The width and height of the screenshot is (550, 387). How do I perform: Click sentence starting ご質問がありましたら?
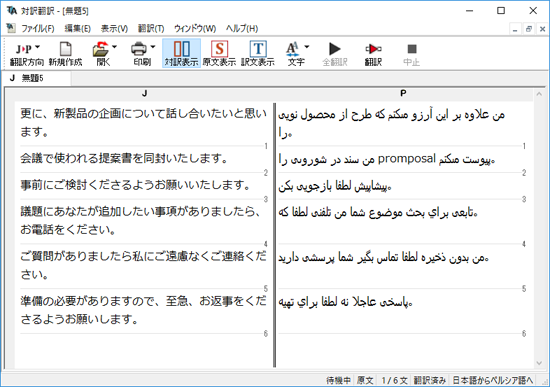pos(143,265)
